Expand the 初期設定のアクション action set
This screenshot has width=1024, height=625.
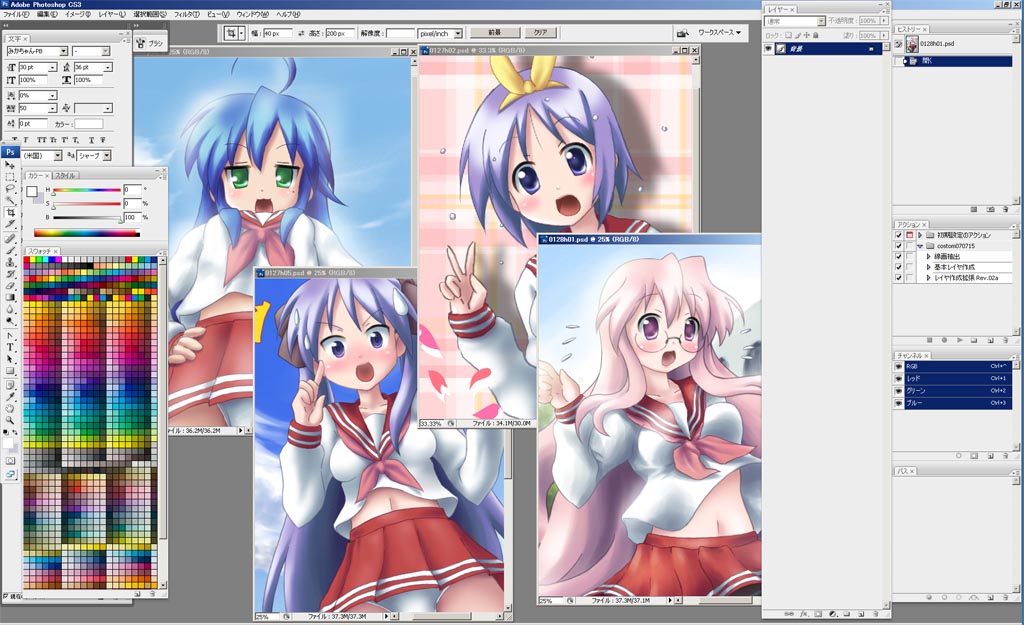[920, 235]
